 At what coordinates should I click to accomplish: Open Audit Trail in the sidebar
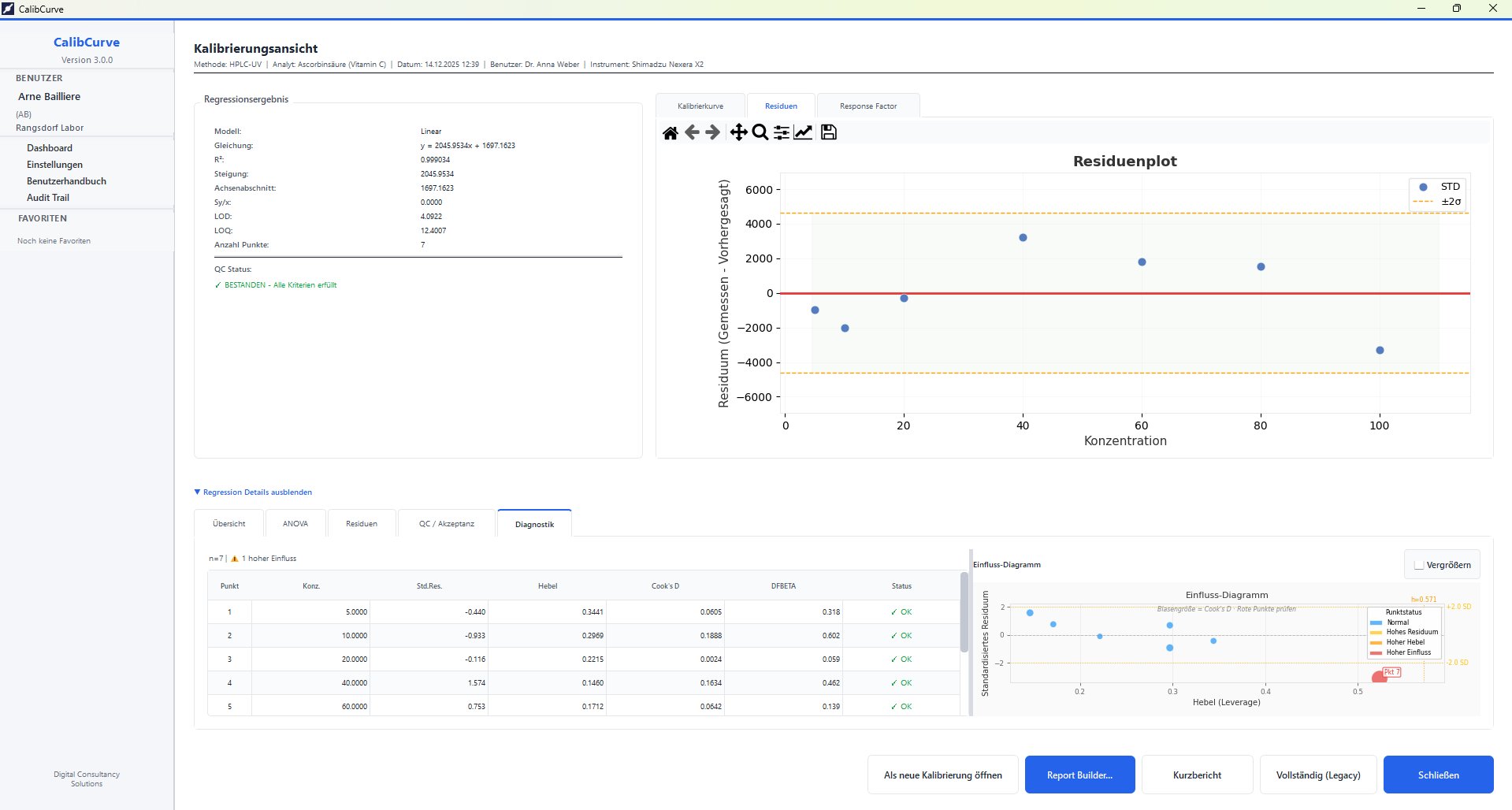tap(48, 198)
